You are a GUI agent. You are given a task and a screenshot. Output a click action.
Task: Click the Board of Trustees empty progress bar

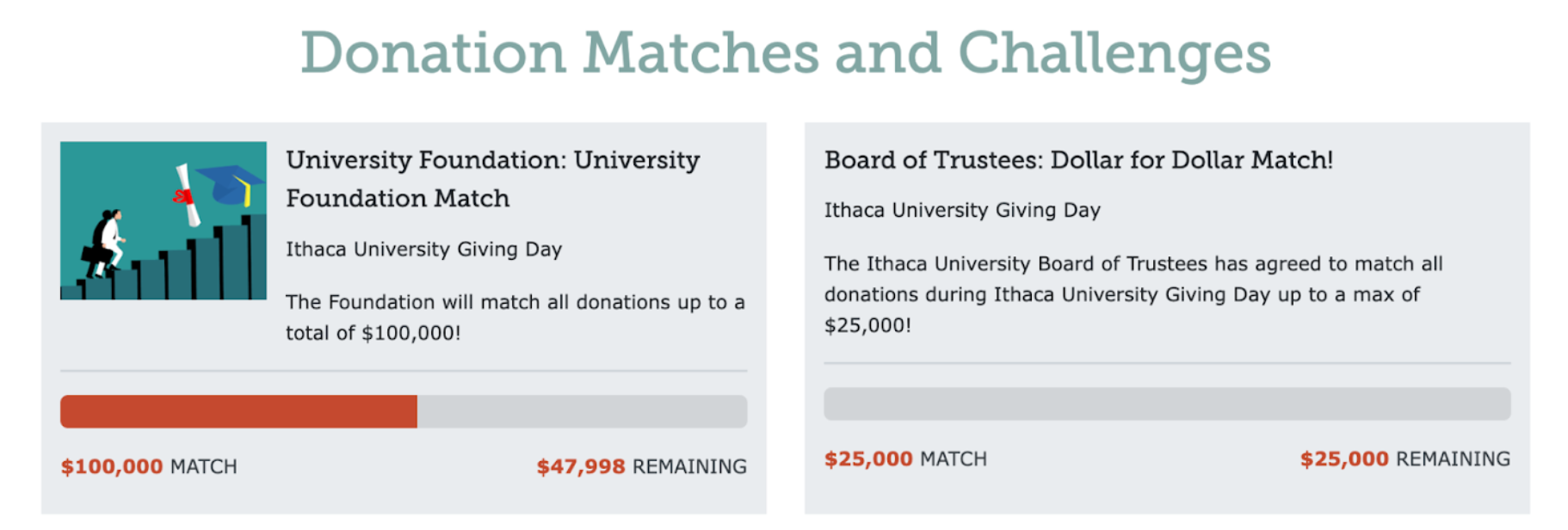click(1167, 404)
